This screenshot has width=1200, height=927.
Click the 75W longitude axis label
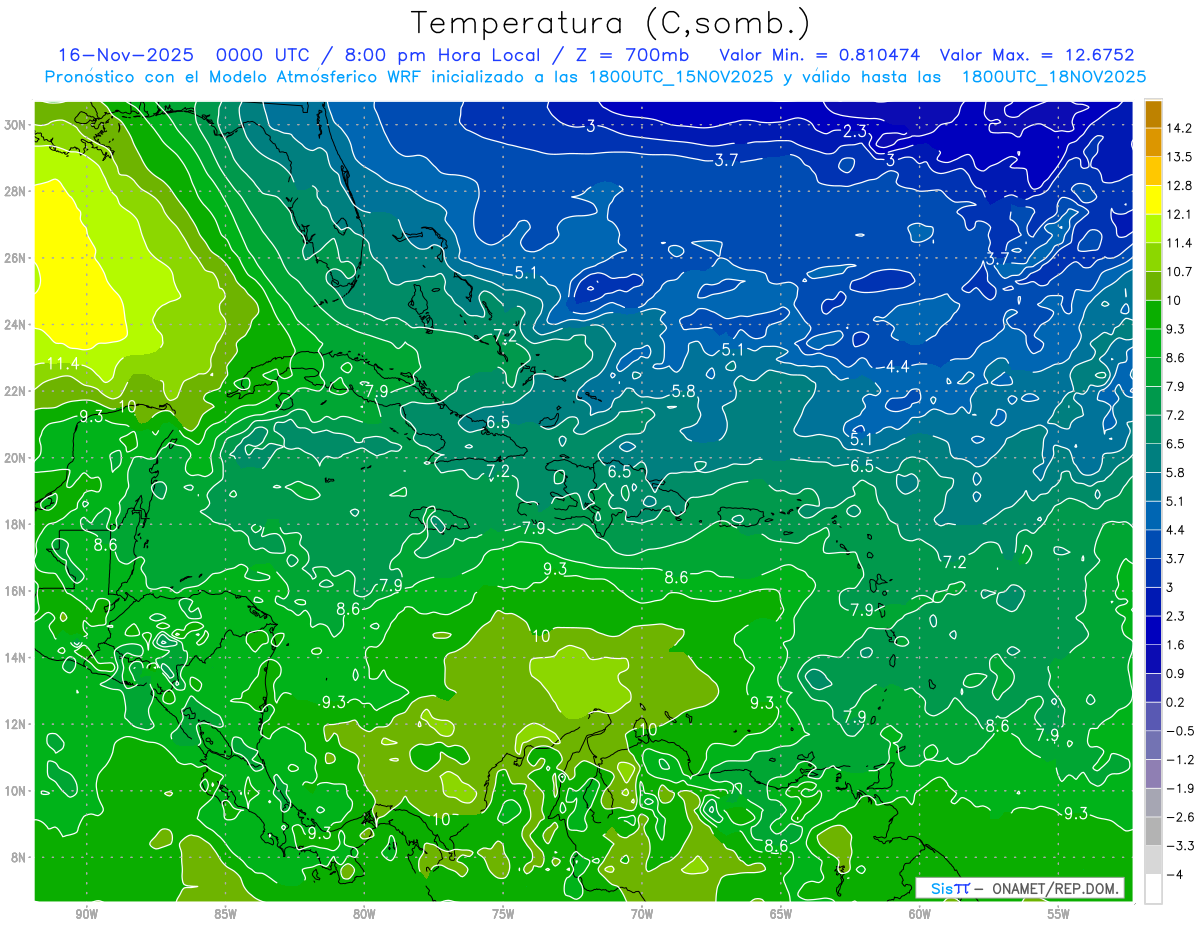503,913
